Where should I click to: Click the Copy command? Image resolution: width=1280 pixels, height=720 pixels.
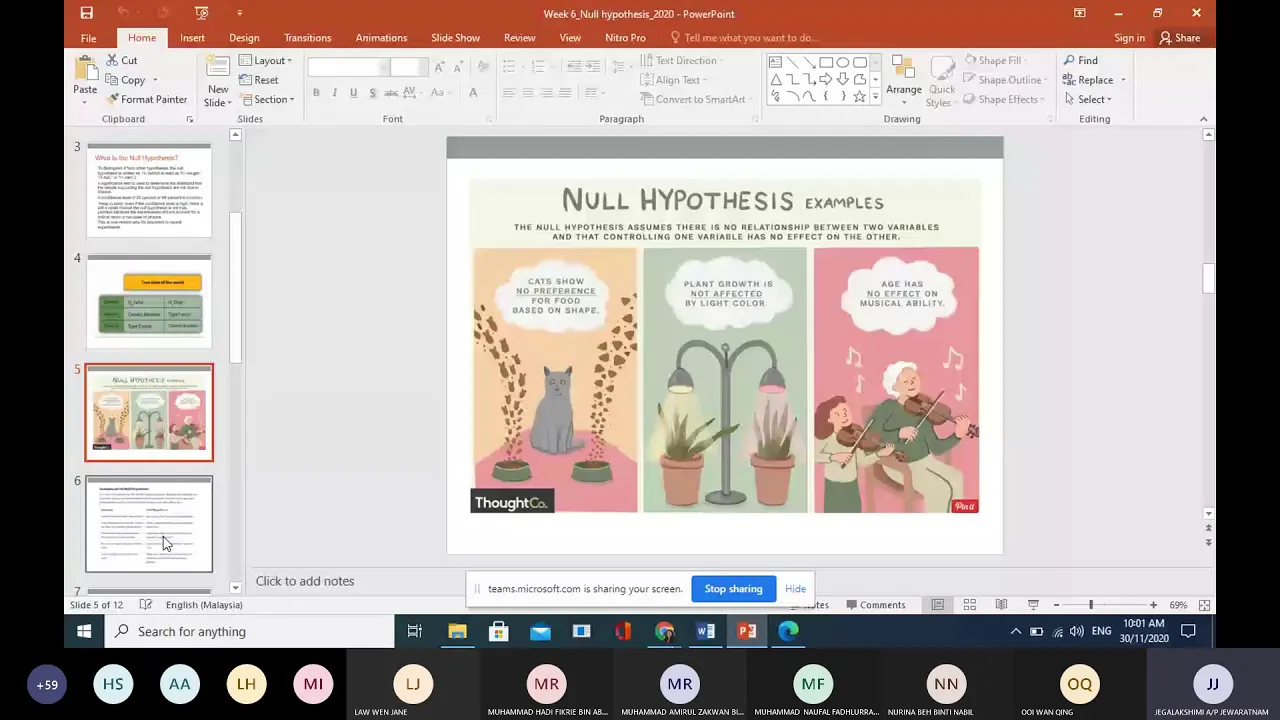[x=125, y=80]
